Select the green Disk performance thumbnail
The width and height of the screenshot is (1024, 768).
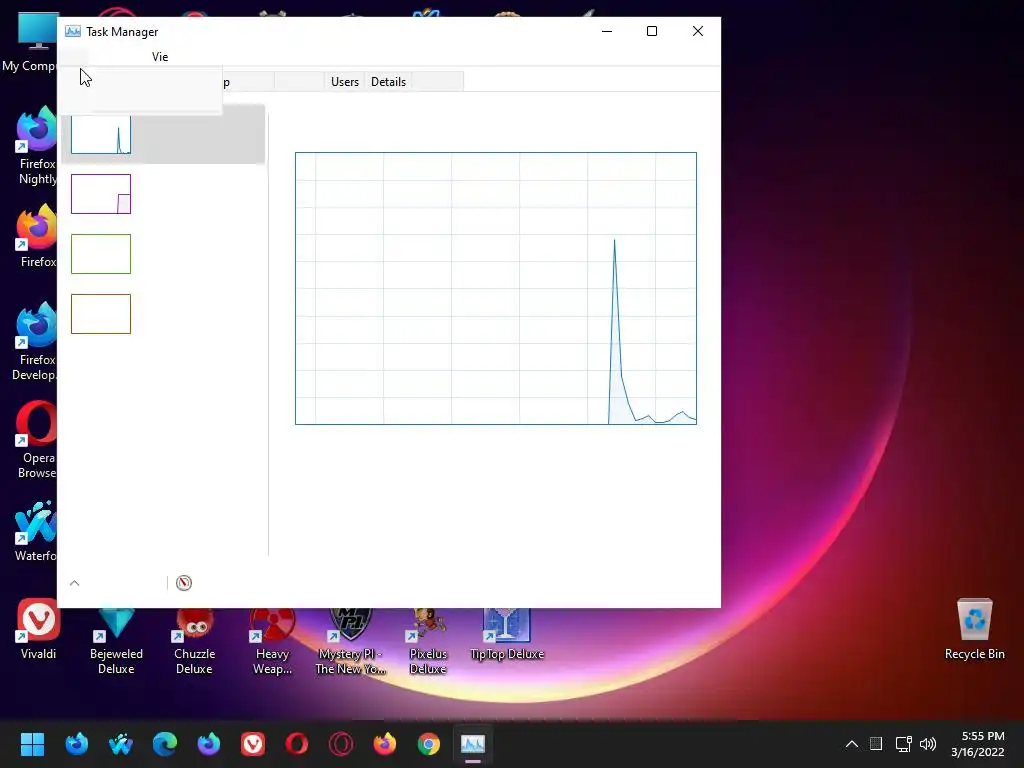(101, 254)
